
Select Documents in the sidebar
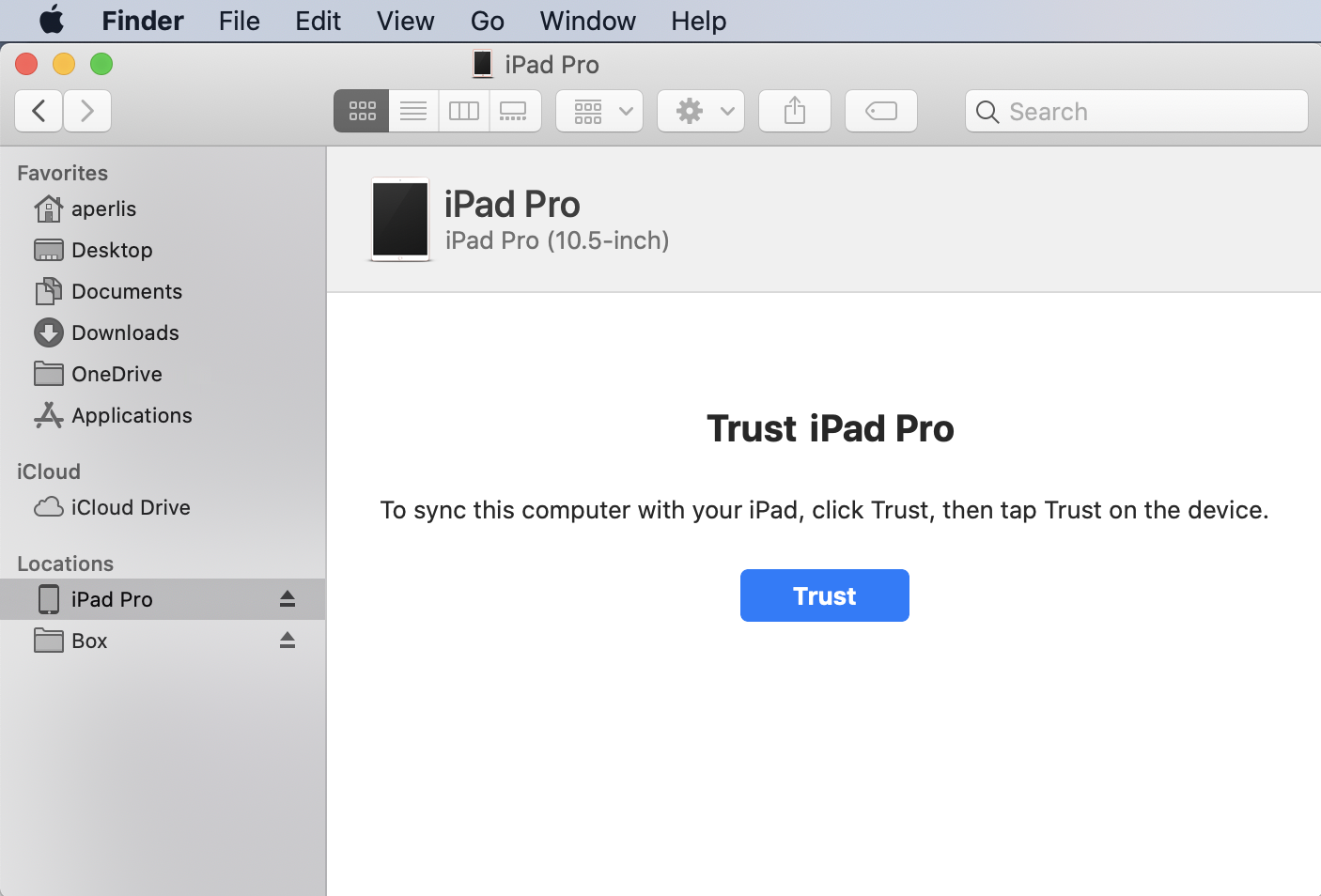pos(163,291)
